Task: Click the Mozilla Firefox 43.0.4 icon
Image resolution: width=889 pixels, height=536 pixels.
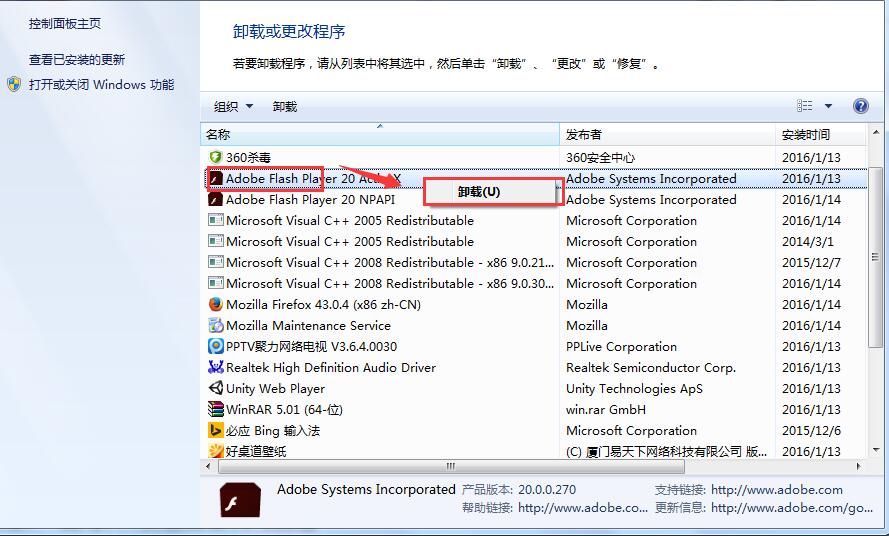Action: pos(215,305)
